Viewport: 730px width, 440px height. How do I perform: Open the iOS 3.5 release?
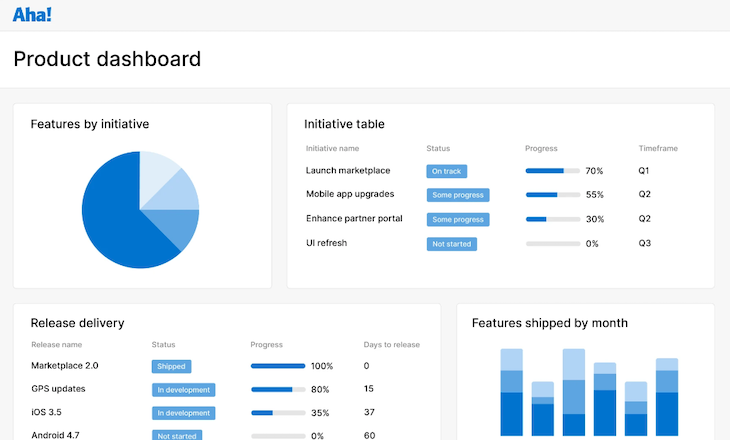[46, 412]
